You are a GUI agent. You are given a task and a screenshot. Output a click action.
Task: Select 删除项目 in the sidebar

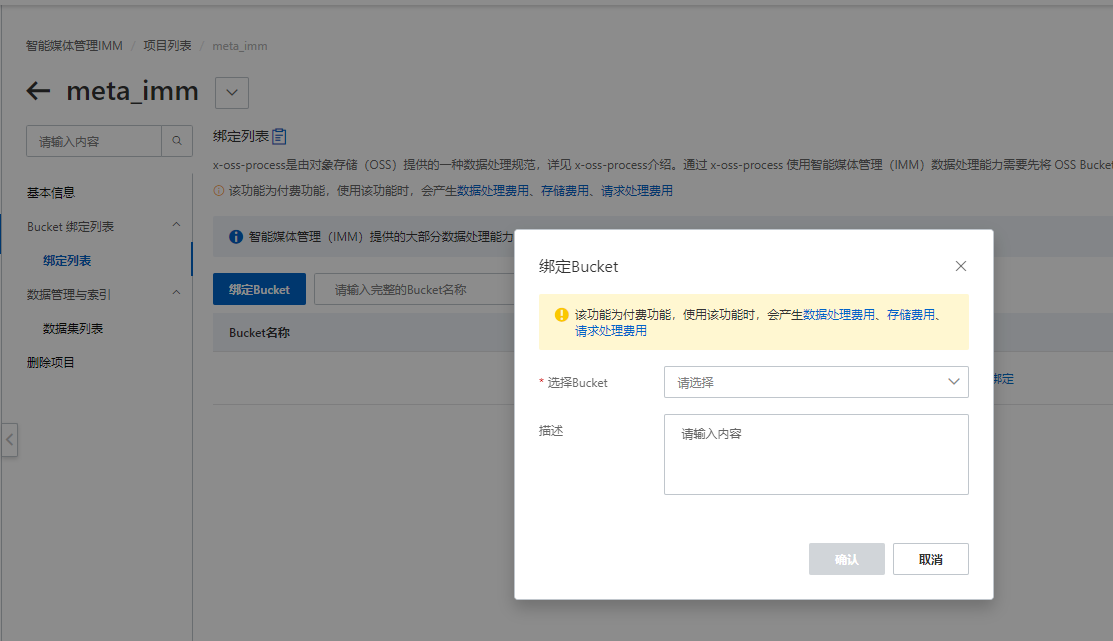coord(50,362)
